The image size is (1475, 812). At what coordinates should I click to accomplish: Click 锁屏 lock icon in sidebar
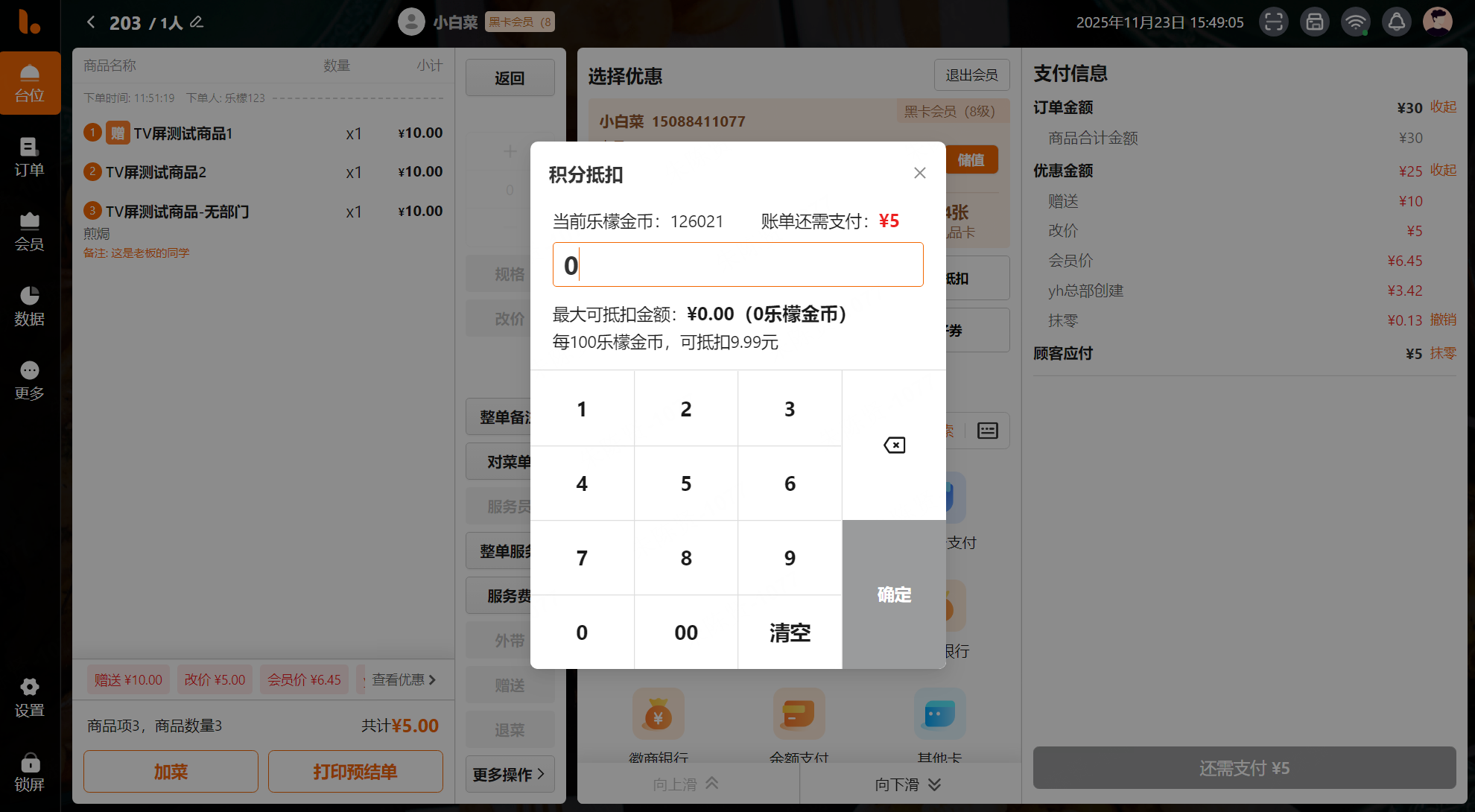[30, 772]
